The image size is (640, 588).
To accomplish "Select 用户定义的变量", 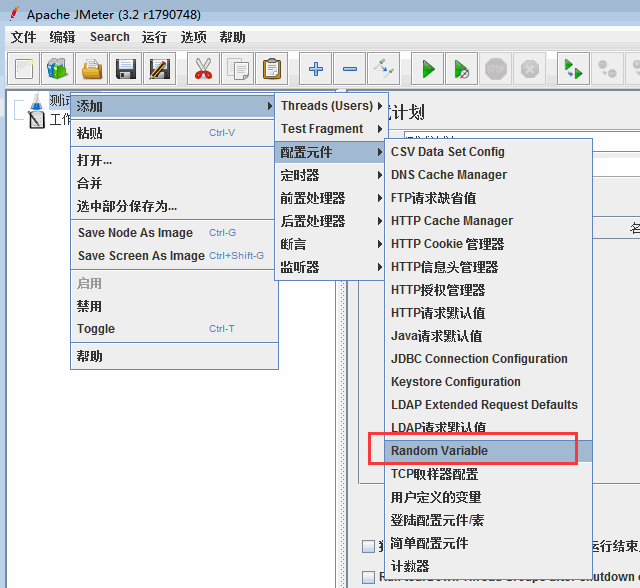I will pyautogui.click(x=489, y=497).
